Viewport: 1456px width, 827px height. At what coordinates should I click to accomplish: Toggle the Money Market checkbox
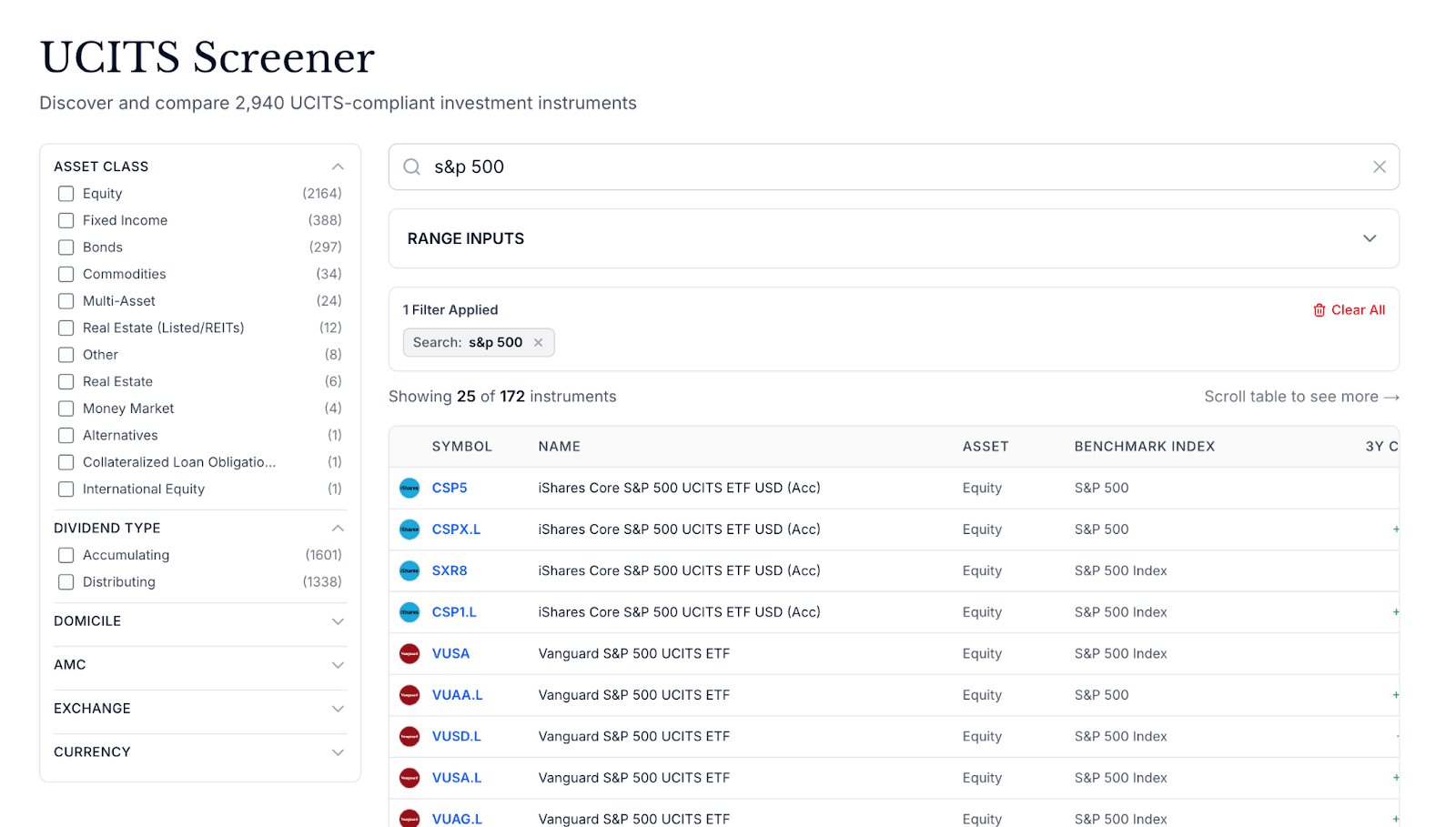click(x=66, y=408)
